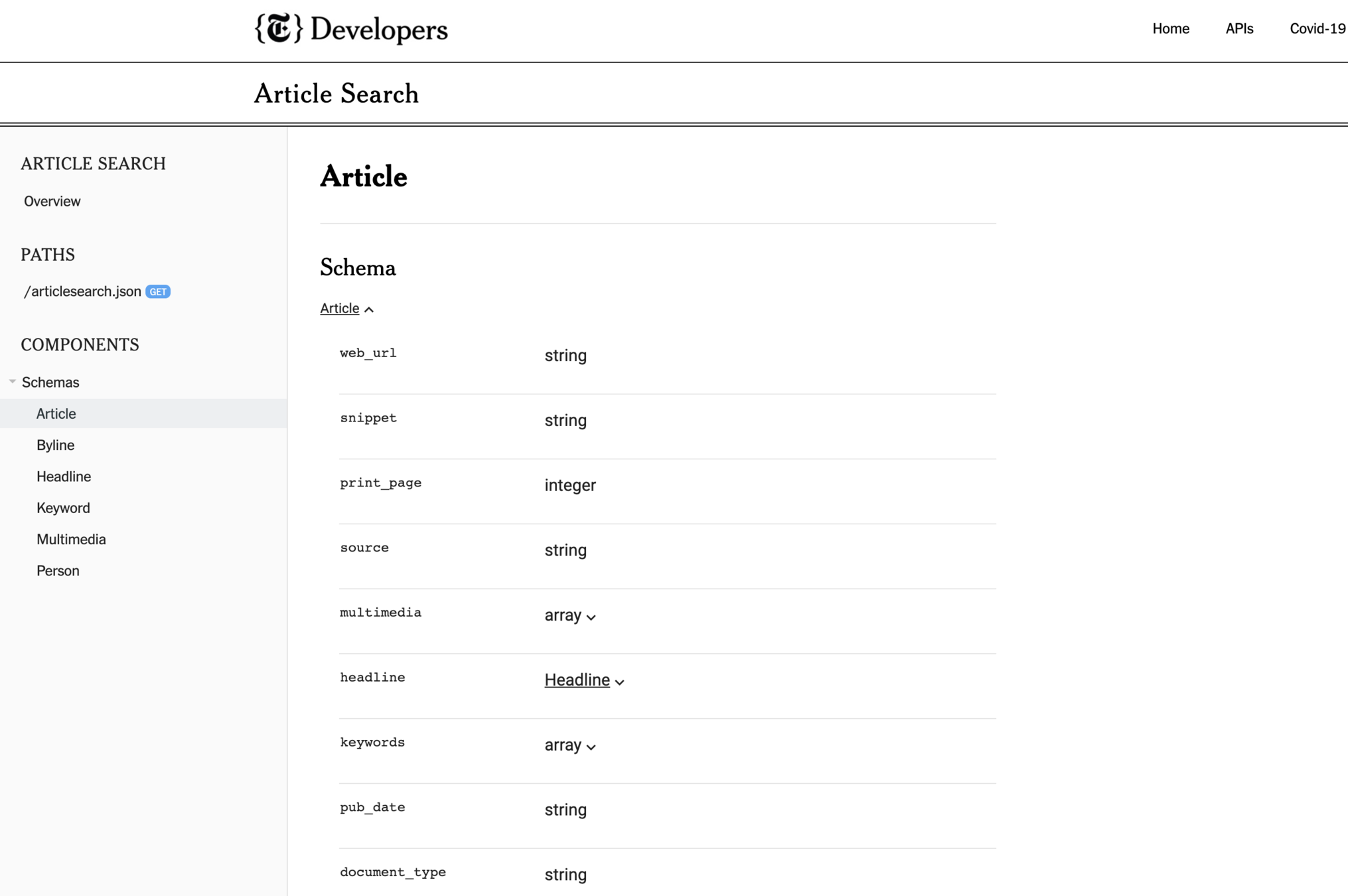Collapse the Article schema chevron
This screenshot has height=896, width=1348.
370,309
